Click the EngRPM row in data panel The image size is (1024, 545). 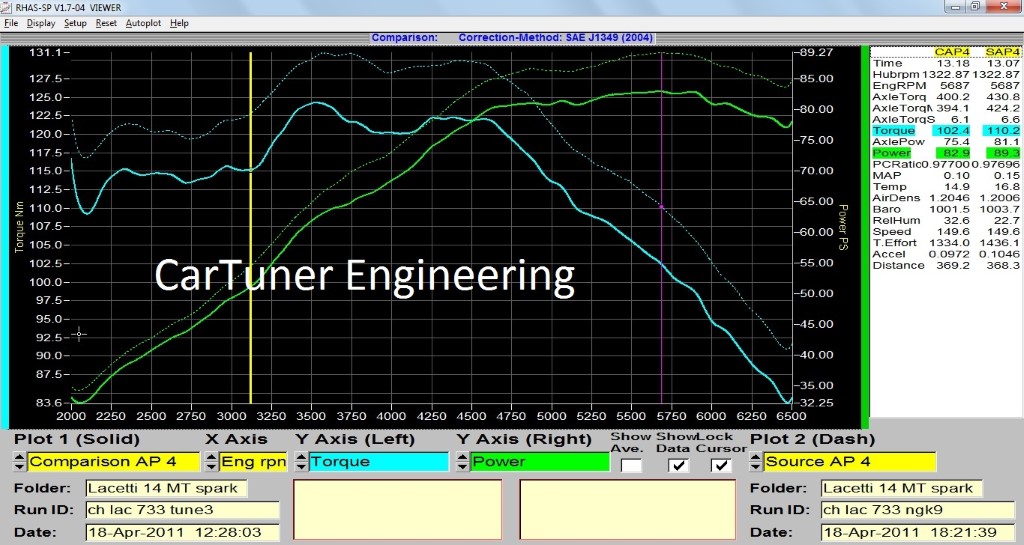point(946,86)
